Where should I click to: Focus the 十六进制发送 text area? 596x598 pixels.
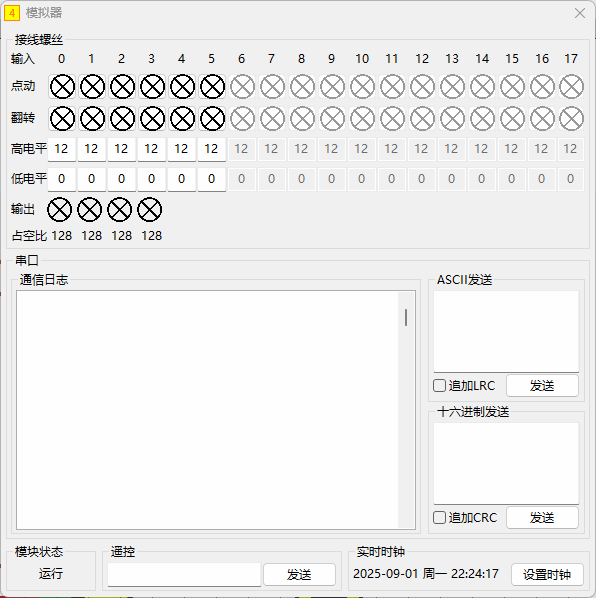(x=506, y=463)
